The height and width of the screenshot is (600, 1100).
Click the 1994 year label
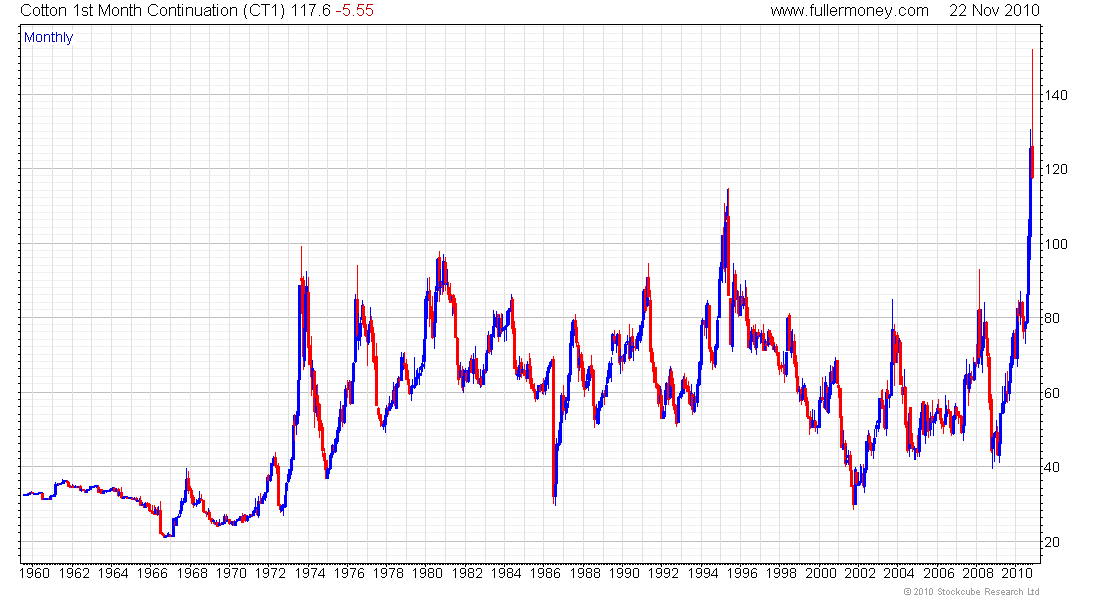pyautogui.click(x=702, y=573)
